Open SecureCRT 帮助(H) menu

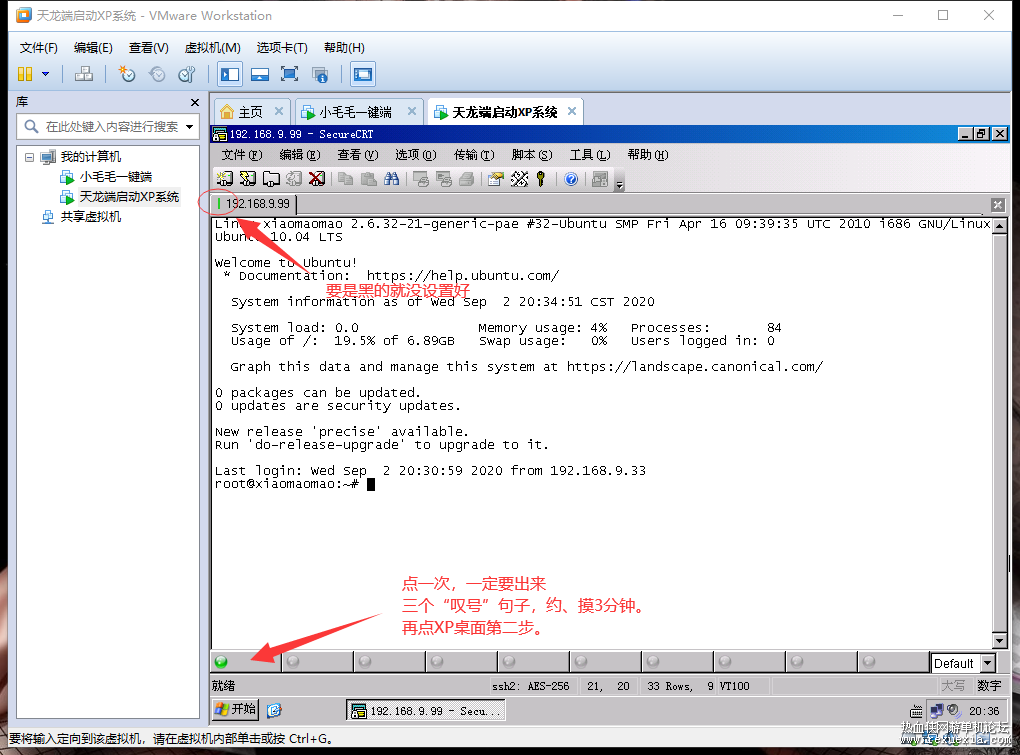647,155
